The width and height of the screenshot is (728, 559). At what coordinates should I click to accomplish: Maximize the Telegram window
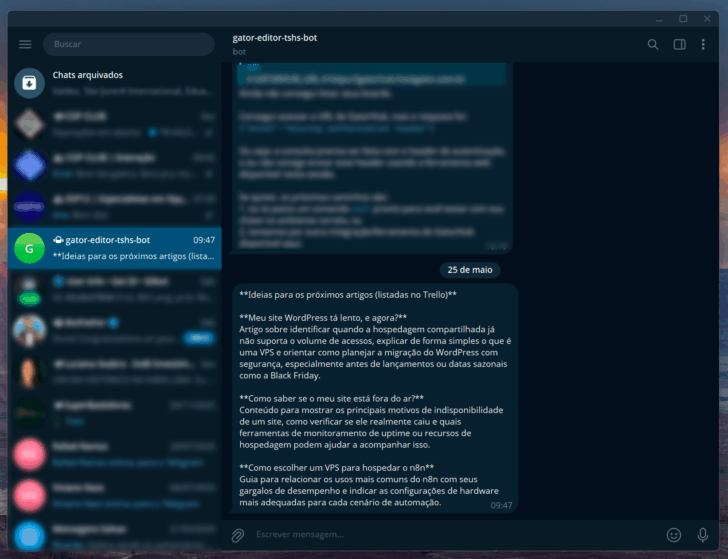683,19
